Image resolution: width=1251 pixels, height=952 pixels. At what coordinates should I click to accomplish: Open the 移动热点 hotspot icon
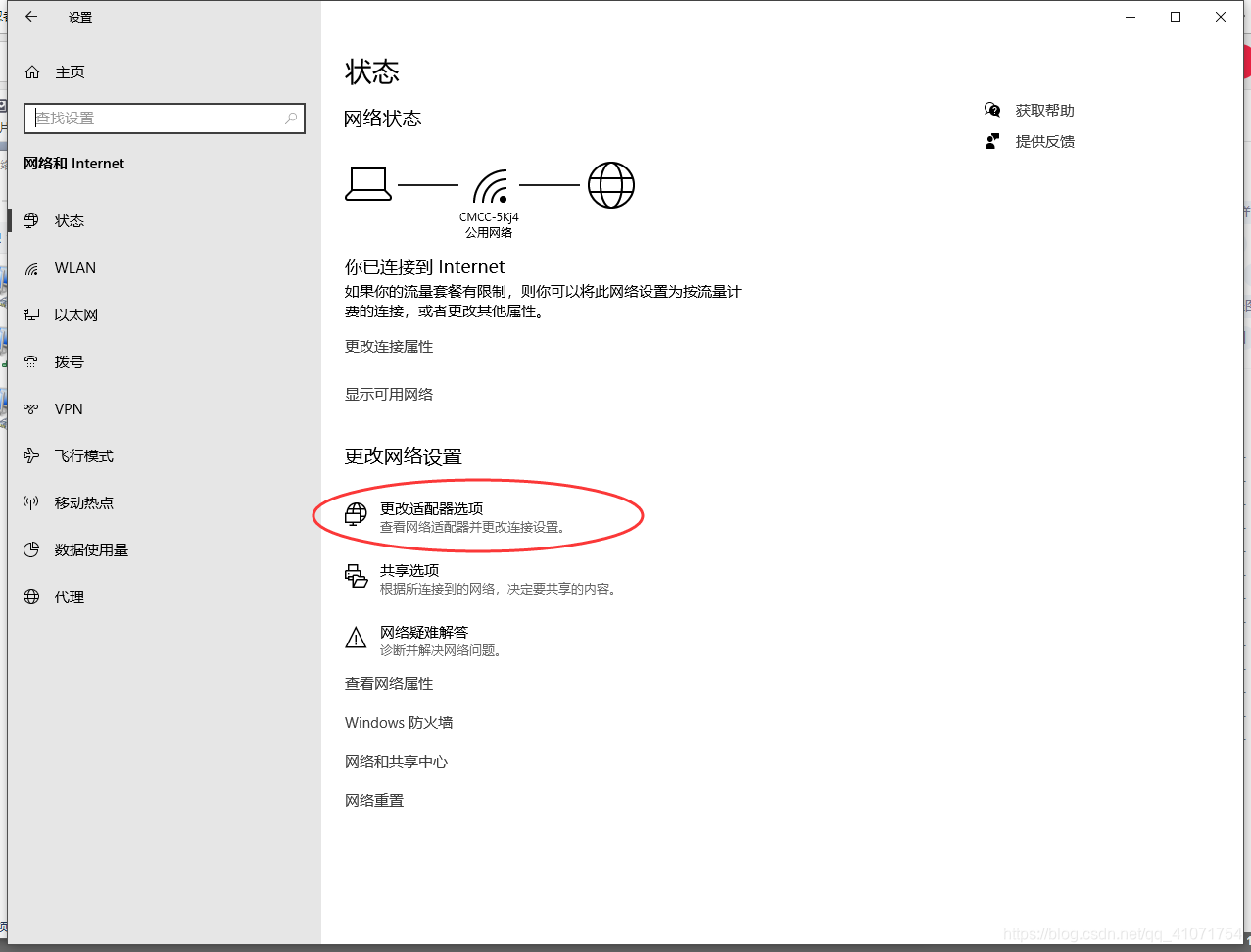tap(30, 502)
